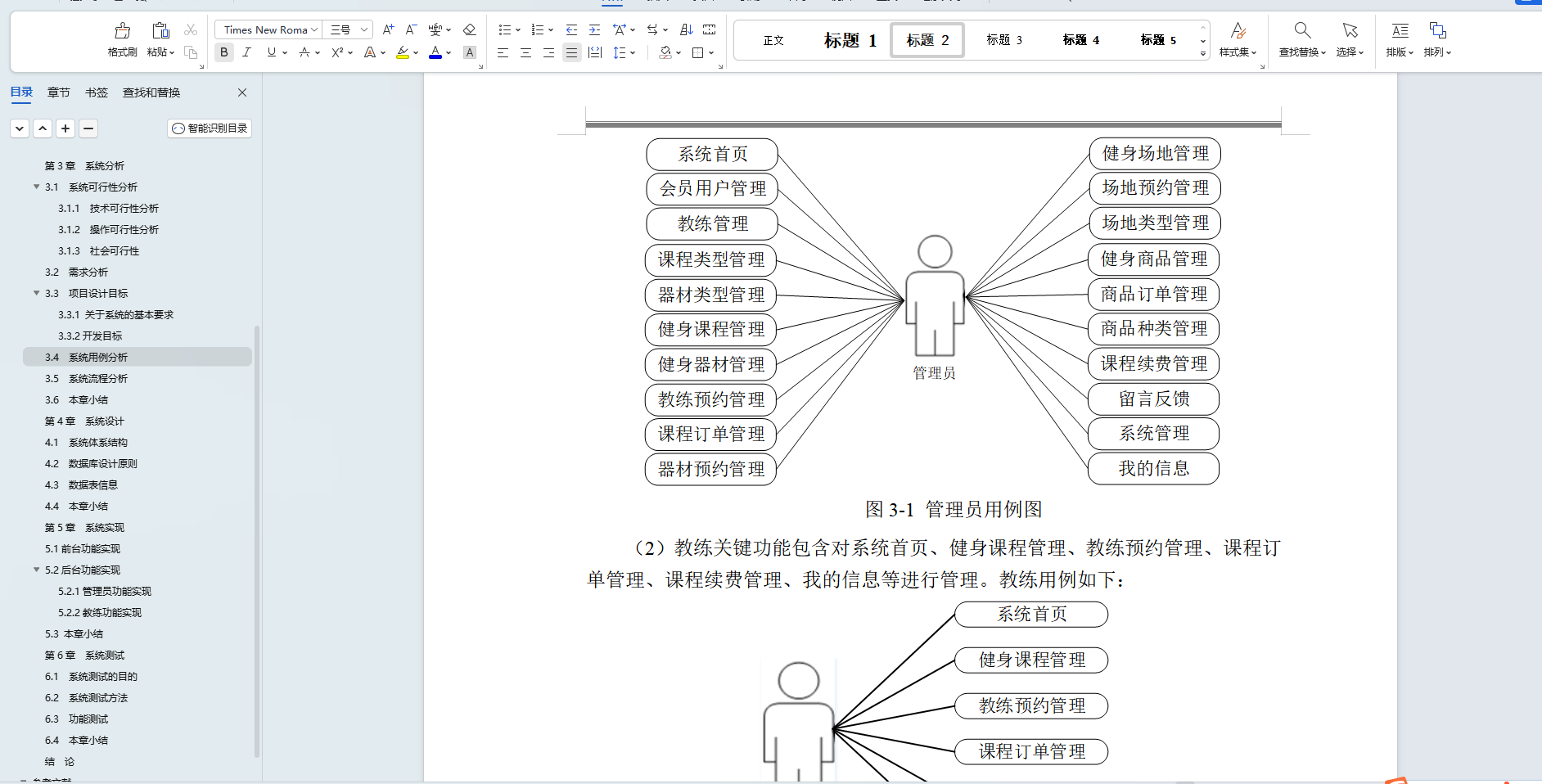Click the bulleted list icon
The width and height of the screenshot is (1542, 784).
pos(505,29)
